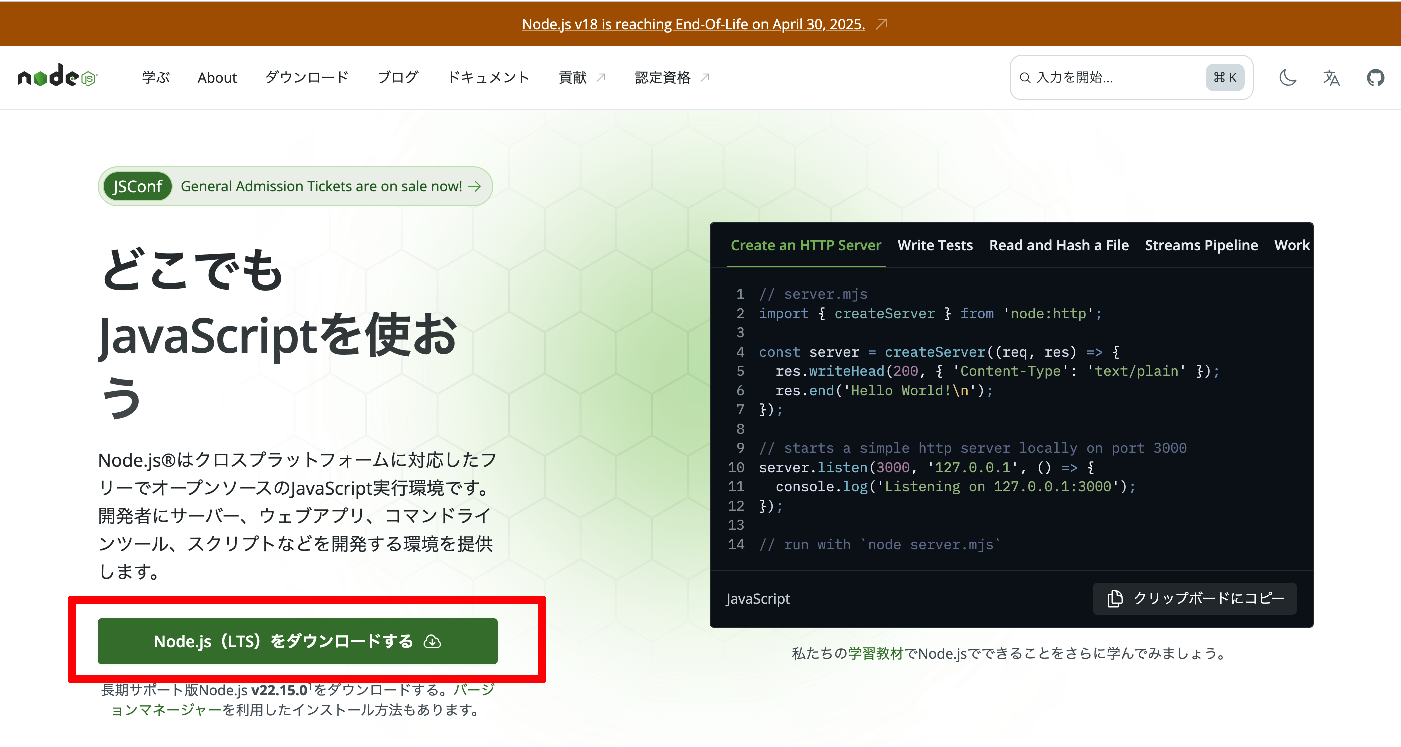This screenshot has width=1401, height=747.
Task: Click クリップボードにコピー button
Action: pos(1194,599)
